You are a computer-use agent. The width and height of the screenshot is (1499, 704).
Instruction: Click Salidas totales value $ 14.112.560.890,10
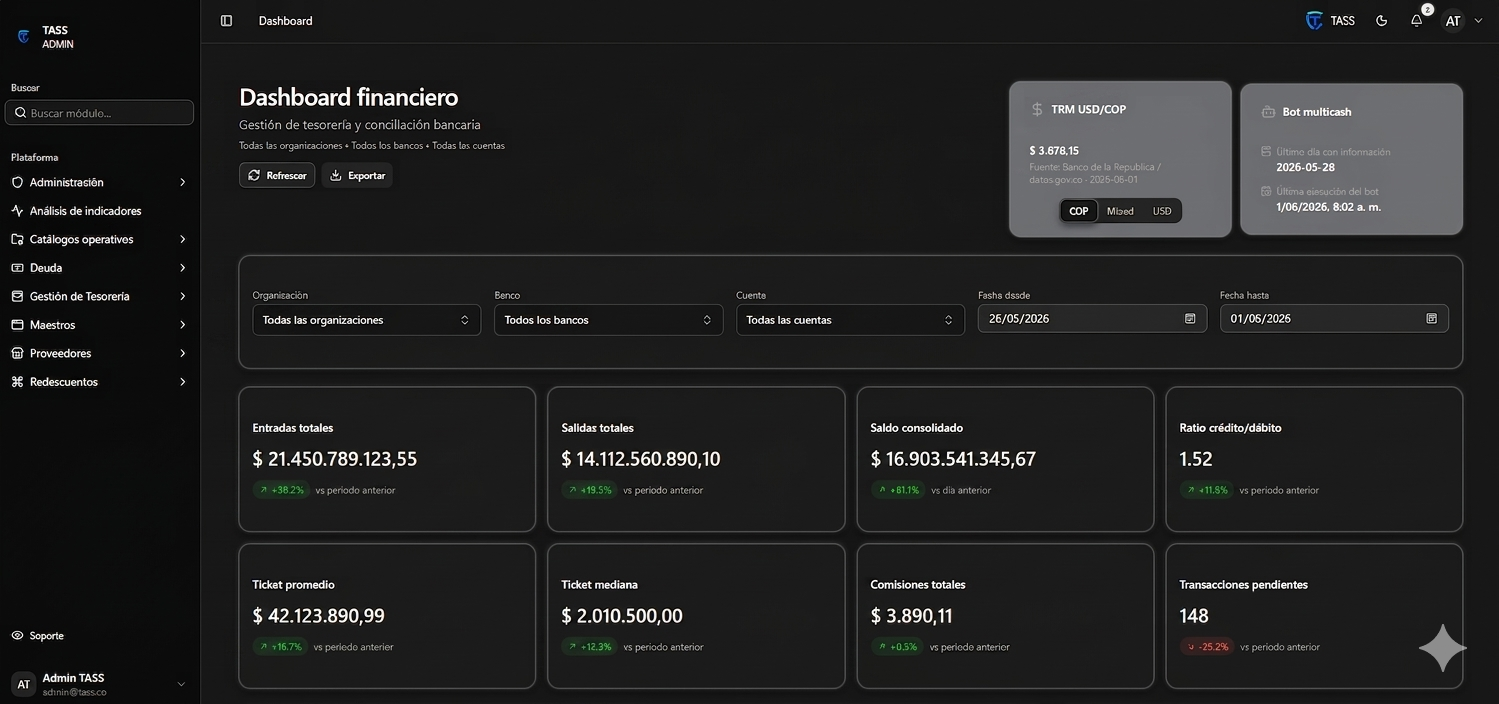pos(641,459)
